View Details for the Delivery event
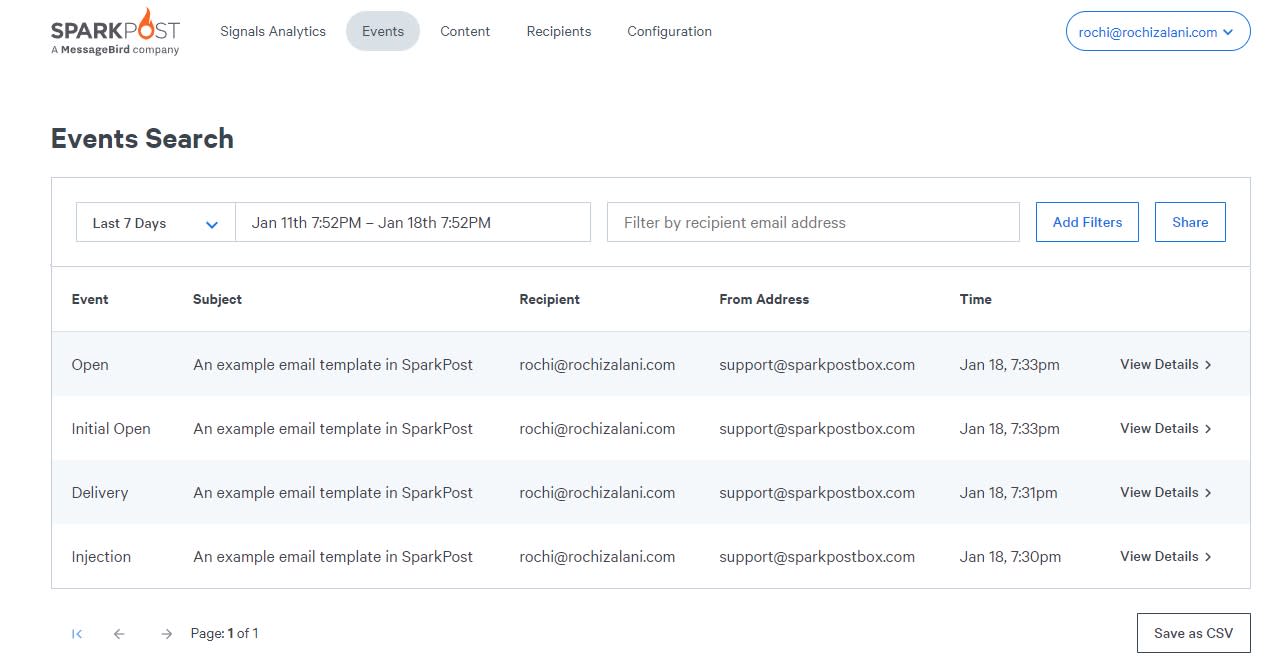The height and width of the screenshot is (662, 1277). point(1166,493)
